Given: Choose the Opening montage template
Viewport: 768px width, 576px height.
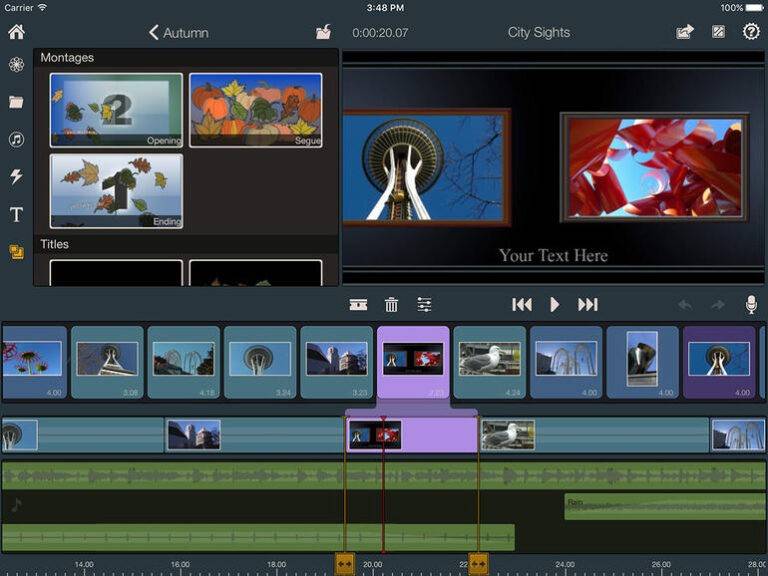Looking at the screenshot, I should 116,110.
